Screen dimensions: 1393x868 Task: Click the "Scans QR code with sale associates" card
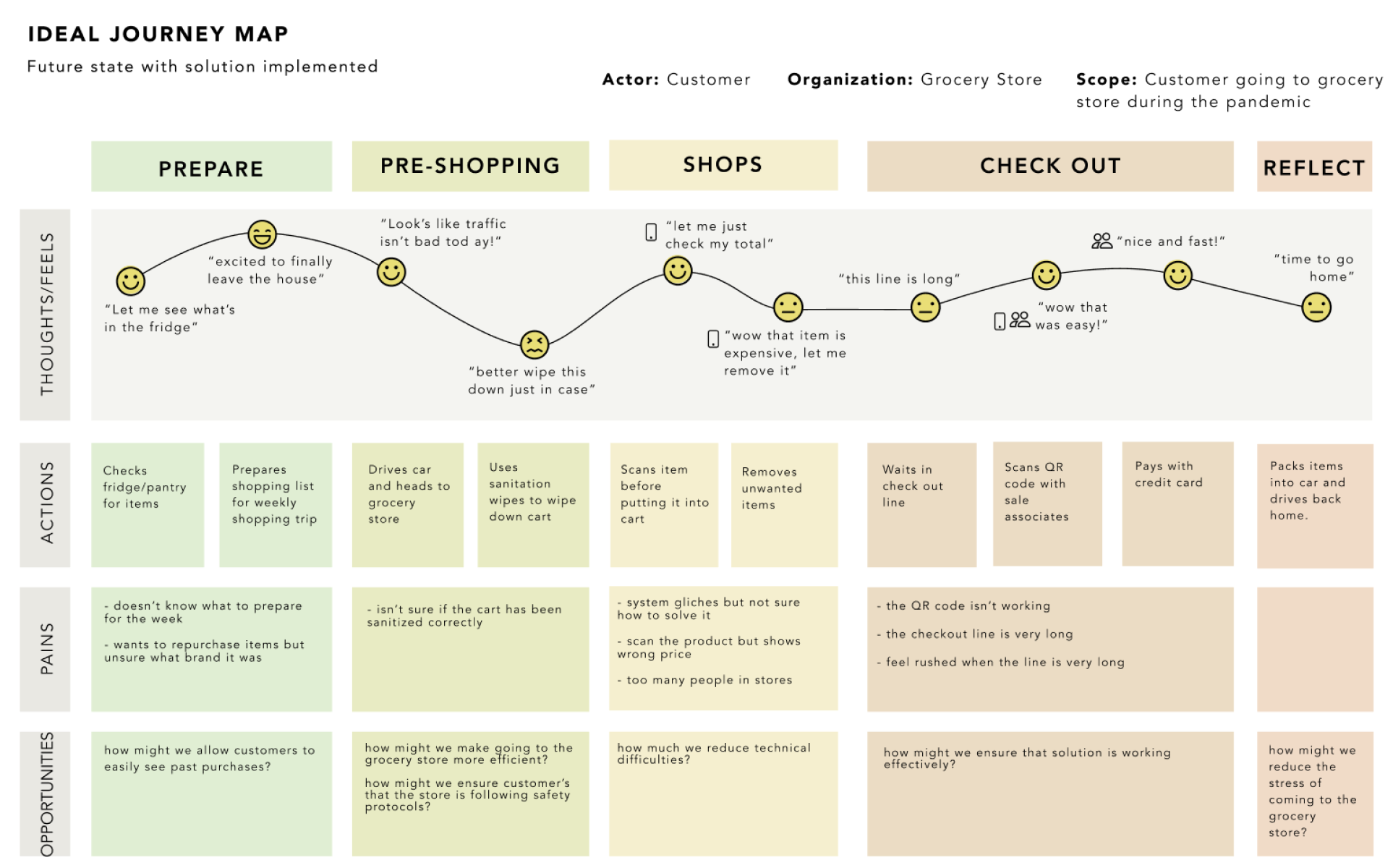point(1047,503)
